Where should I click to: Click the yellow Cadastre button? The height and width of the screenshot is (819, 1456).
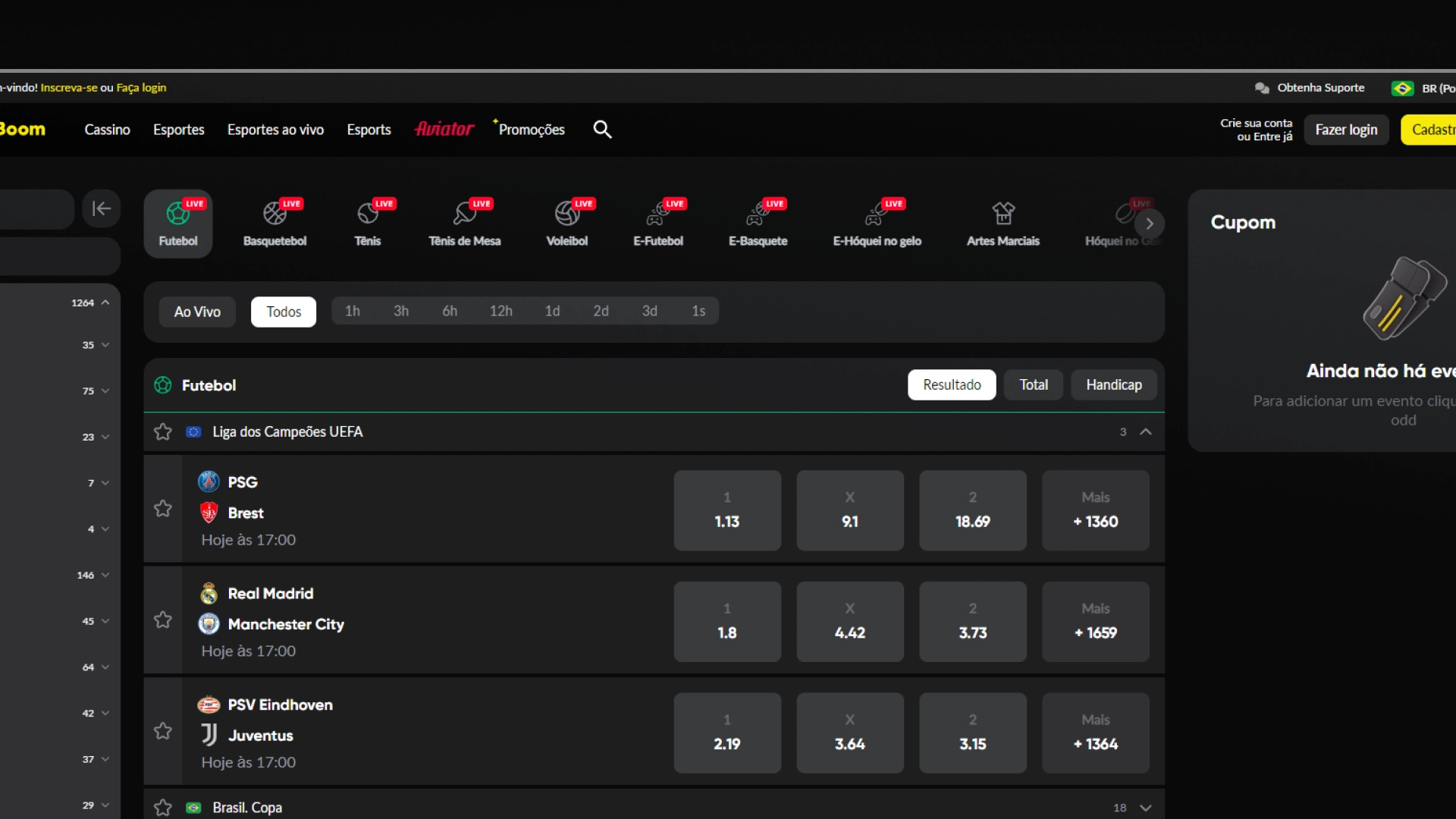(x=1429, y=130)
